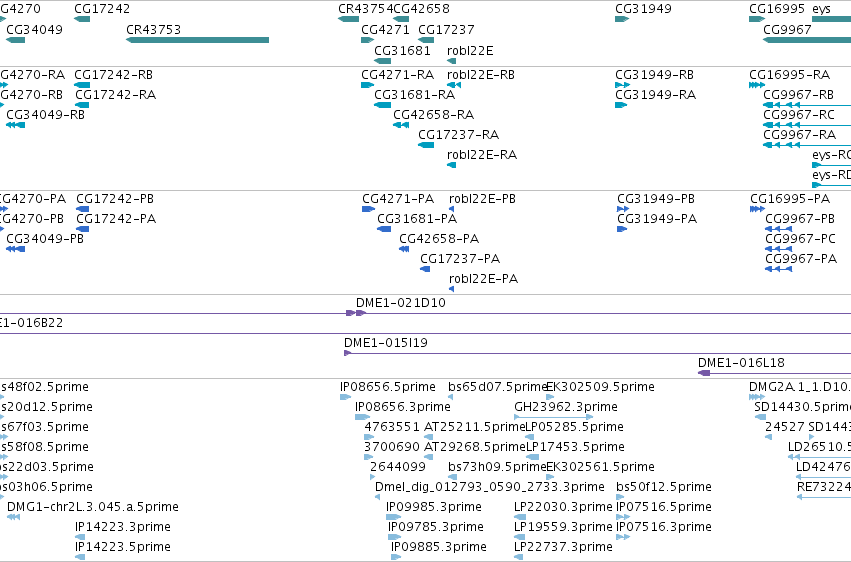The image size is (851, 562).
Task: Click protein CG9967-PB
Action: (x=800, y=219)
